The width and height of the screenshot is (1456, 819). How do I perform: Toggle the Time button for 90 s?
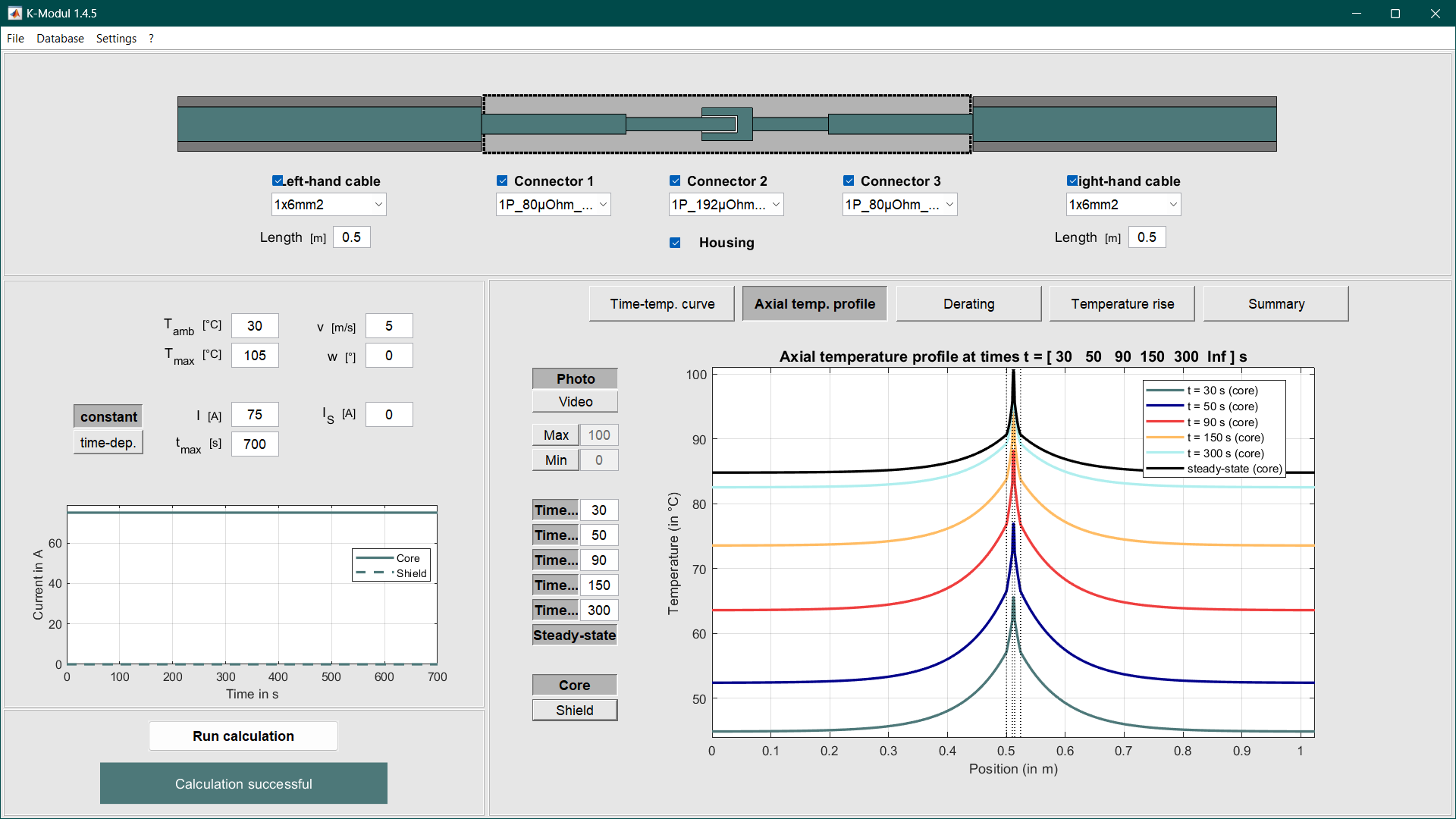(556, 560)
